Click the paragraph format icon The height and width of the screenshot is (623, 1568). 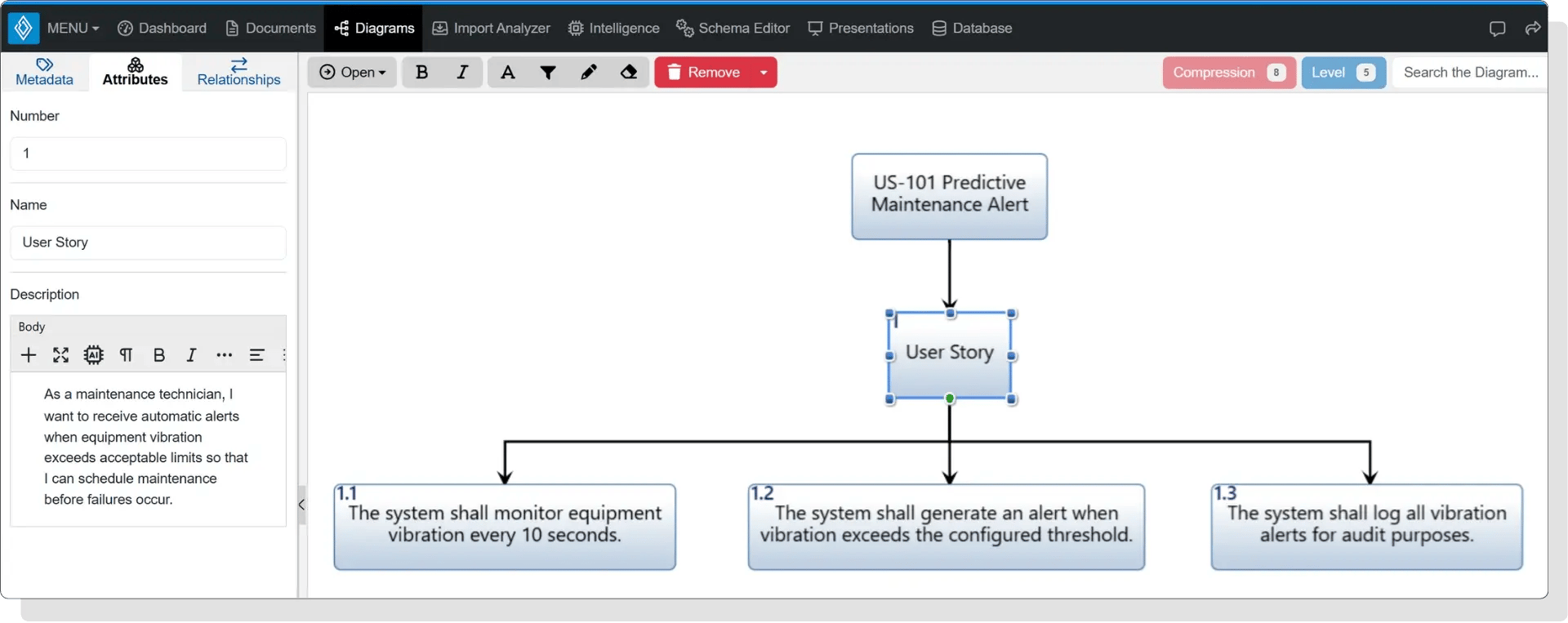click(126, 355)
